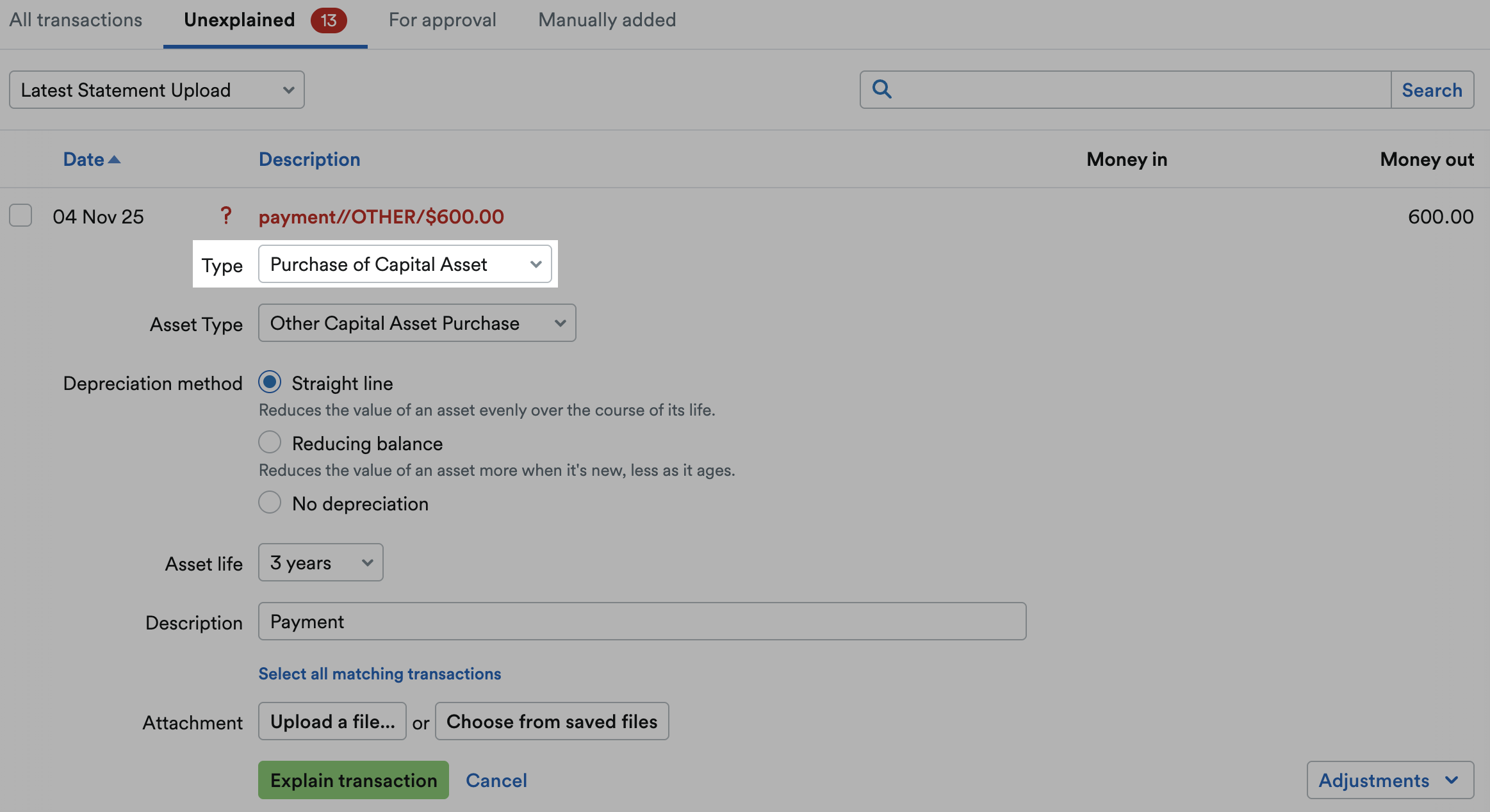The width and height of the screenshot is (1490, 812).
Task: Select Straight line depreciation method
Action: [270, 382]
